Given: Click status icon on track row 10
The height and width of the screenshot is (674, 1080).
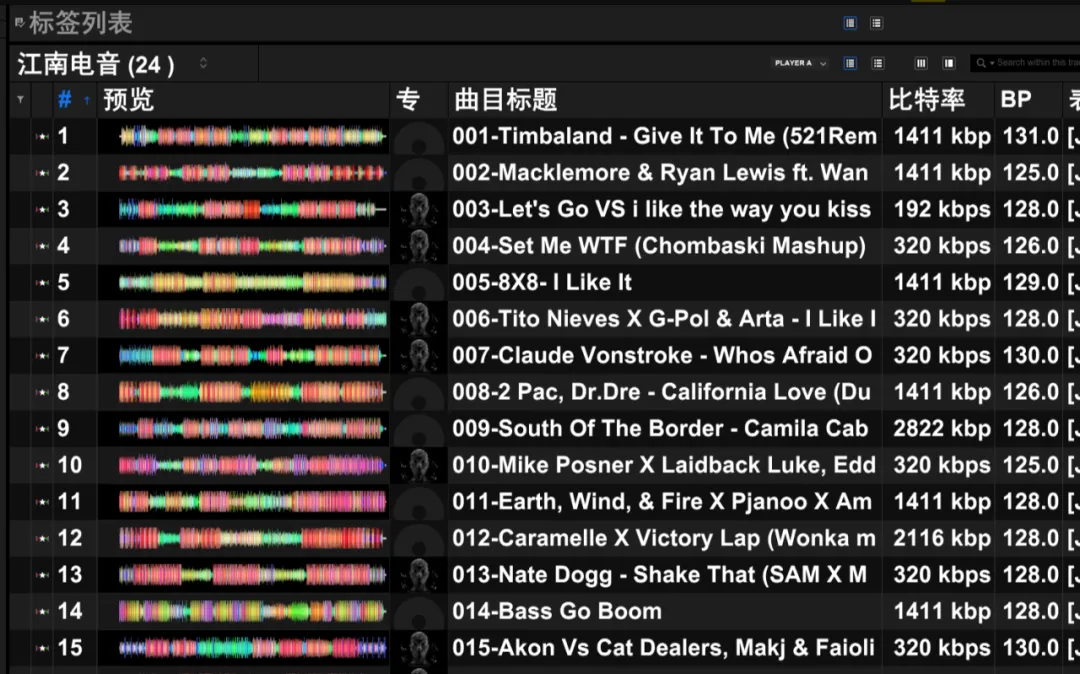Looking at the screenshot, I should (42, 465).
